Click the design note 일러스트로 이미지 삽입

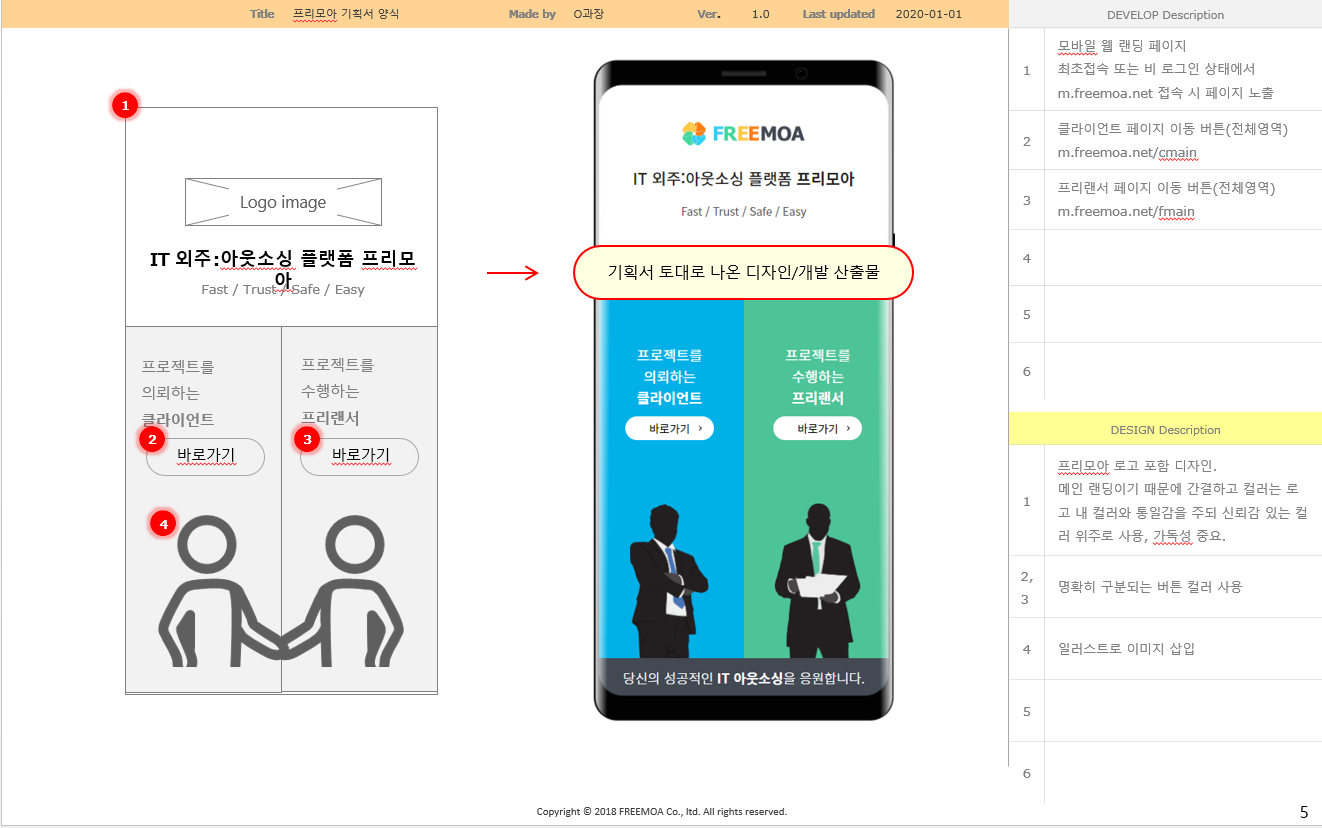point(1126,649)
